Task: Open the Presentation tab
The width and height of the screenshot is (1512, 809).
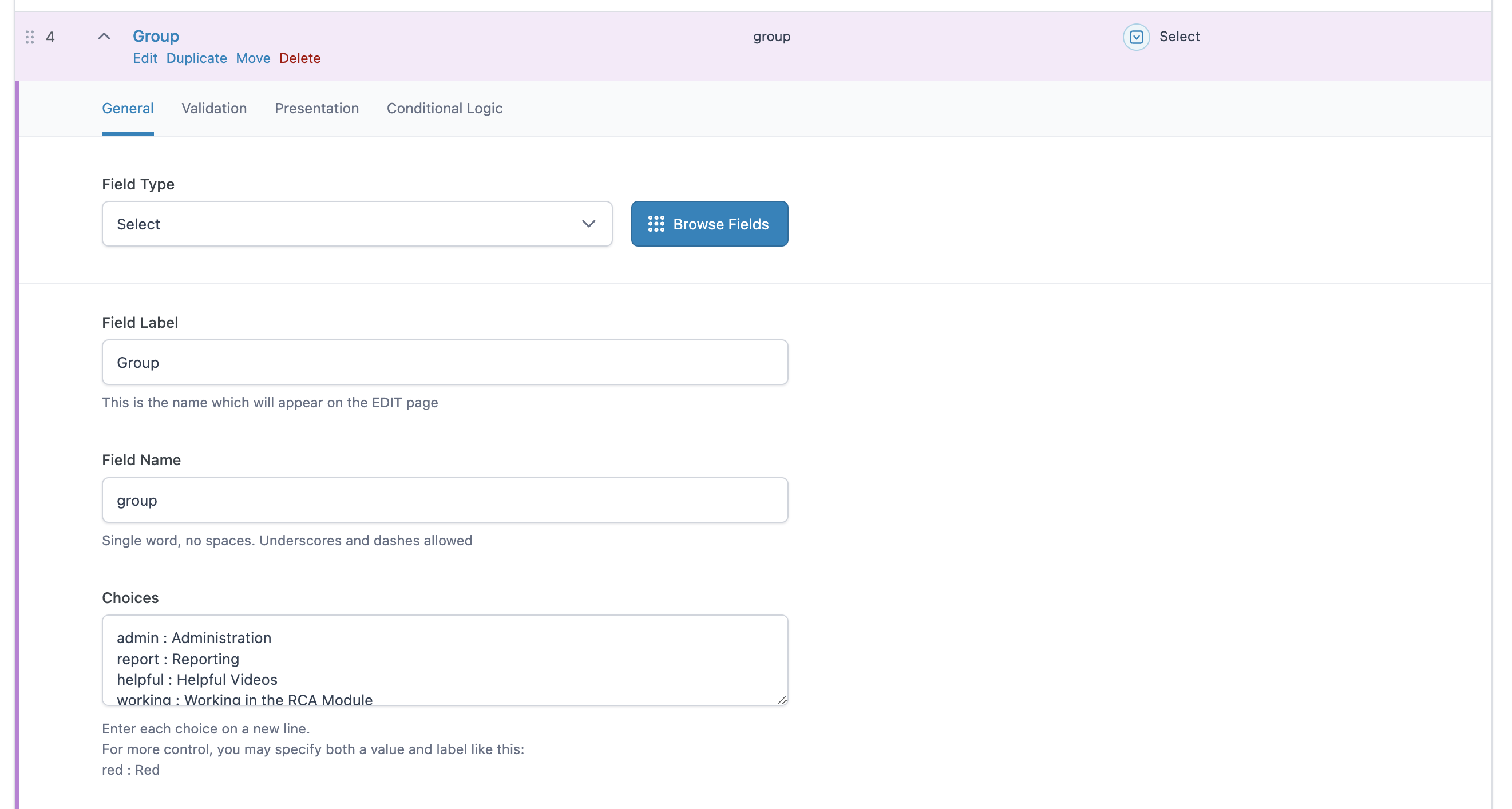Action: pos(316,109)
